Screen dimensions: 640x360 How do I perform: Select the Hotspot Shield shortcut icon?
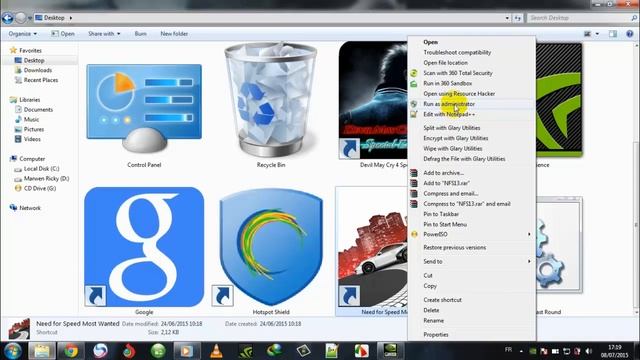271,247
